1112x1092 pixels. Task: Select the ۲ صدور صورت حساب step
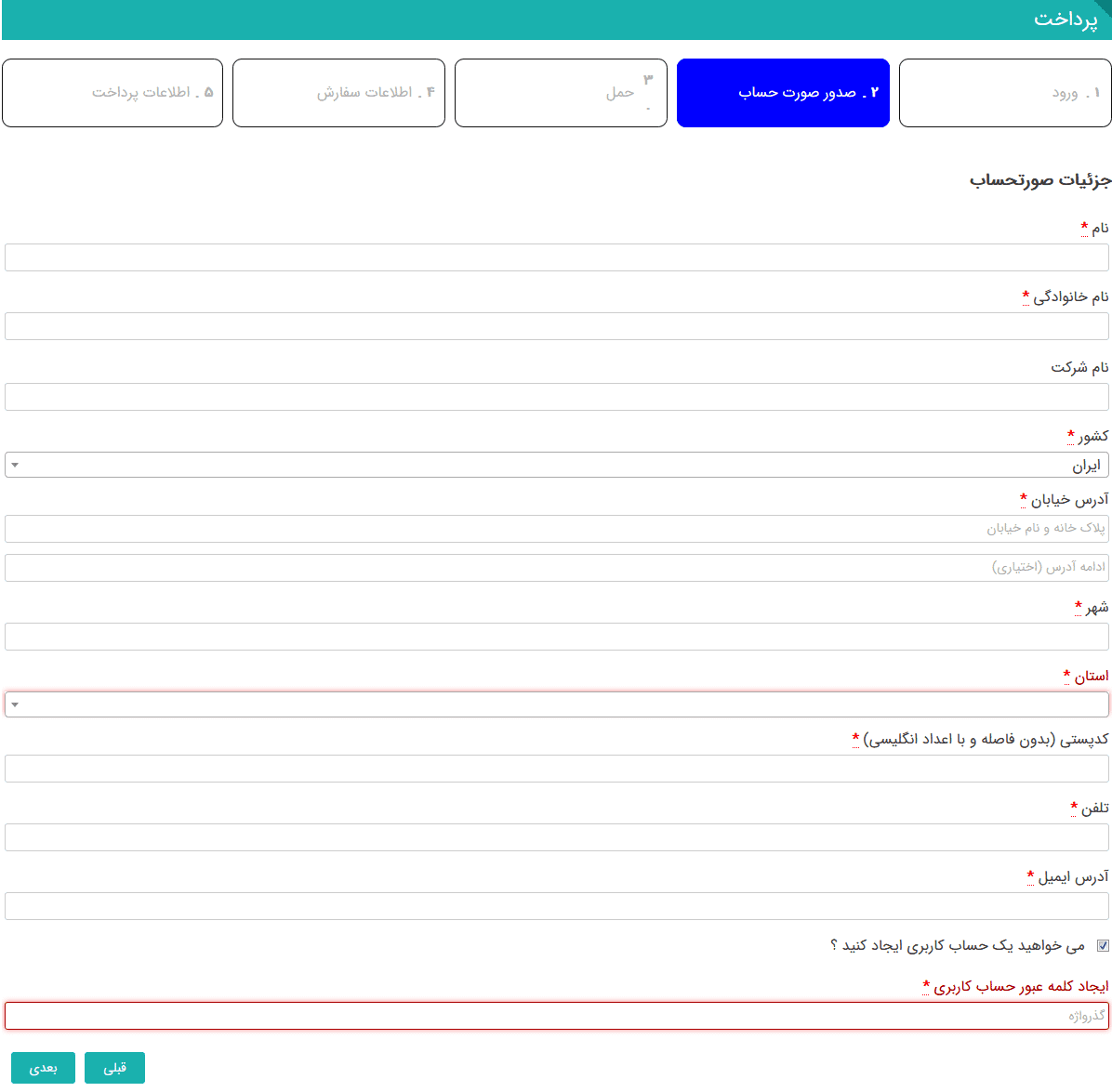click(783, 93)
